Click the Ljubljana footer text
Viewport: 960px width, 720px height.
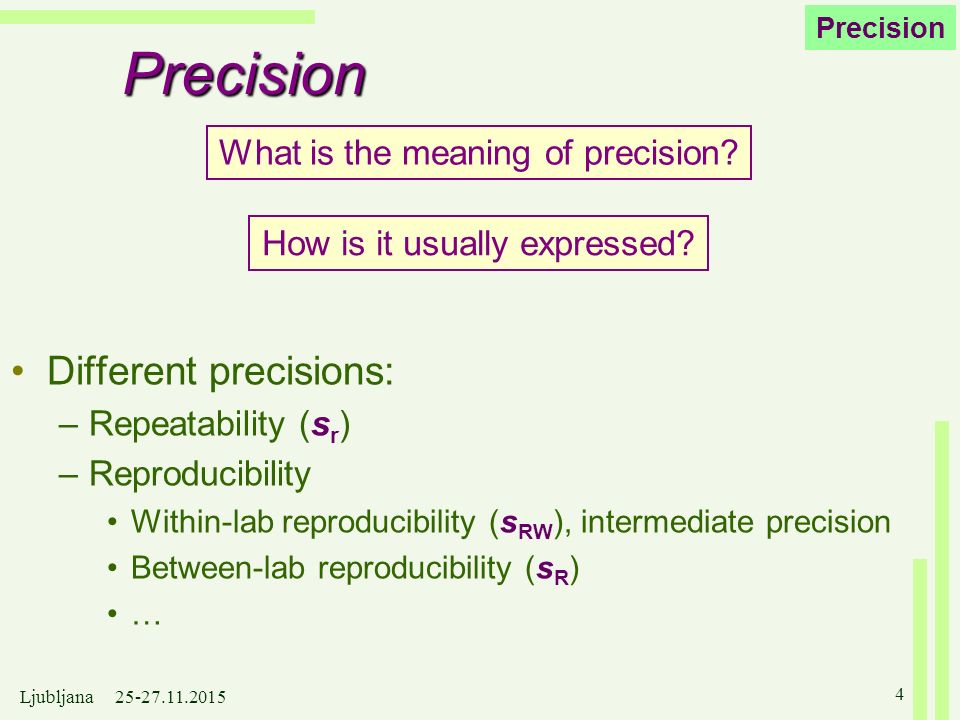[x=56, y=697]
